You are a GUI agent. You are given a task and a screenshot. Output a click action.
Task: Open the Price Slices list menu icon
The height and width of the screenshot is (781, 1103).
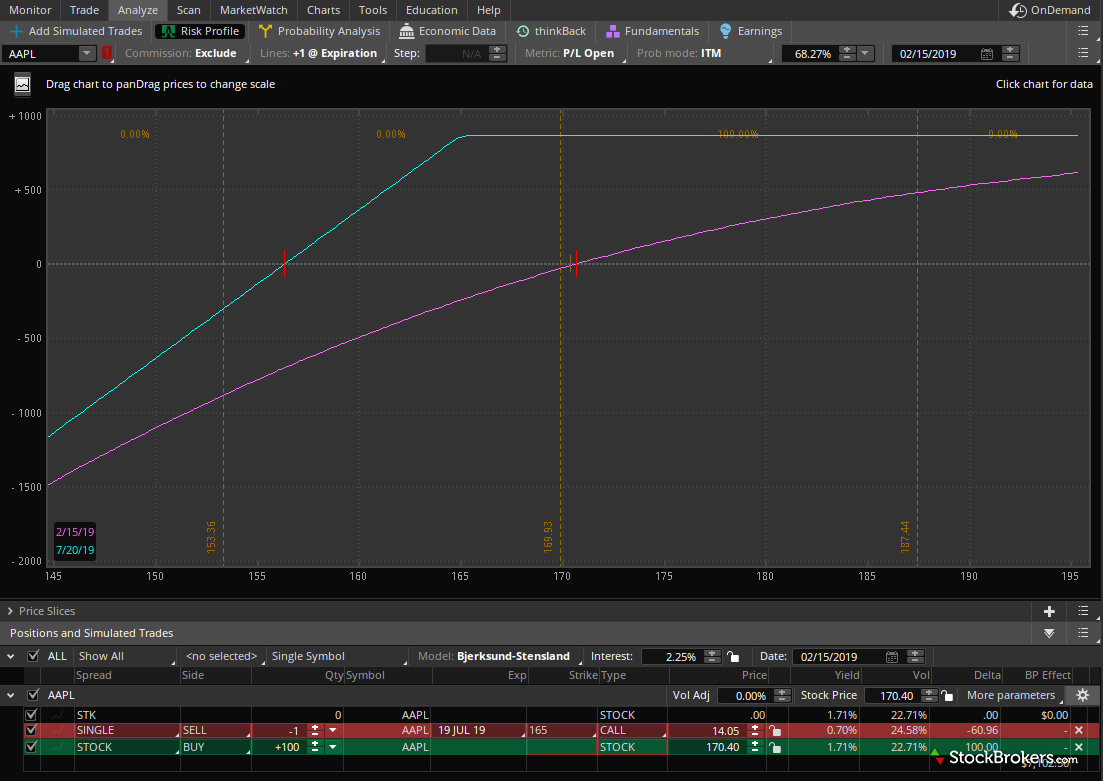tap(1083, 611)
